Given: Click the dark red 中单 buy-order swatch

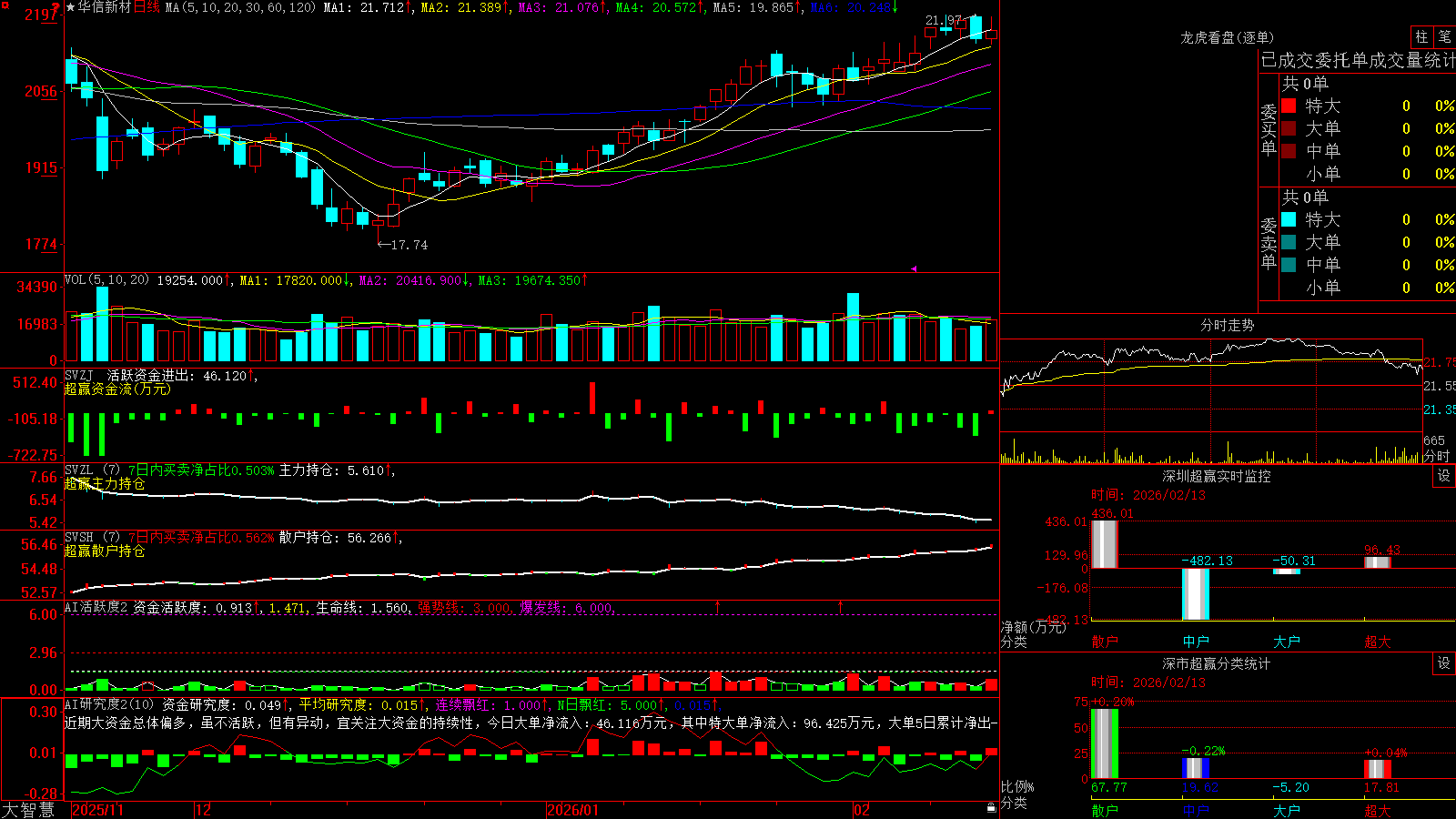Looking at the screenshot, I should (1289, 151).
